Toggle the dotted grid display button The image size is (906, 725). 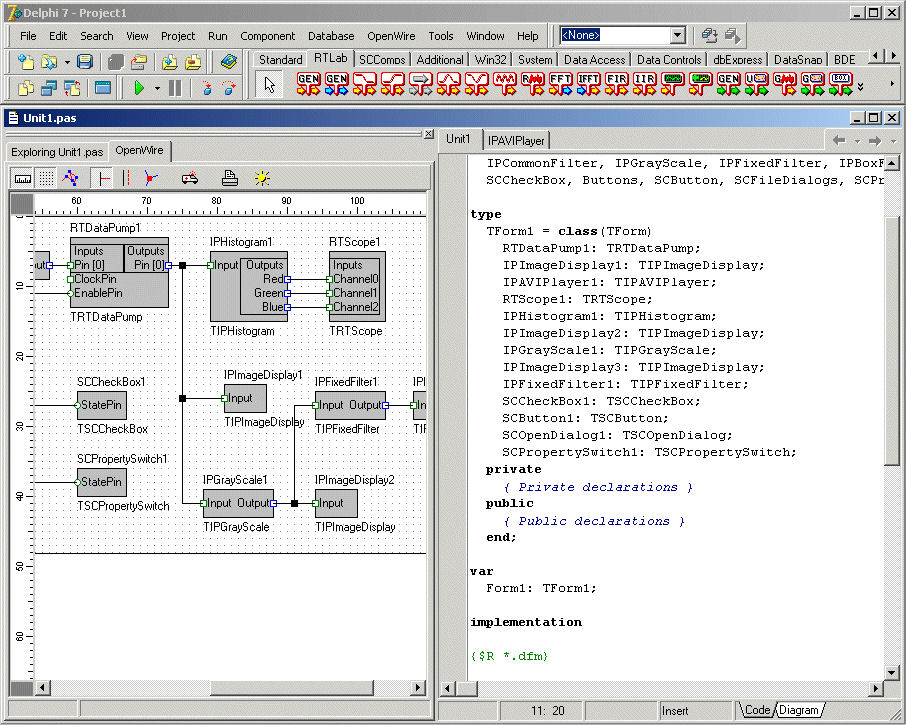pos(46,179)
